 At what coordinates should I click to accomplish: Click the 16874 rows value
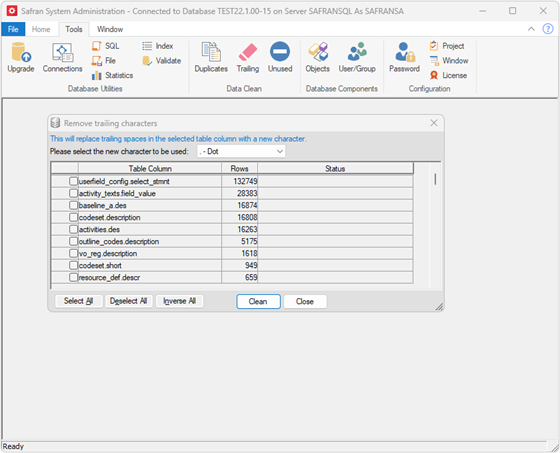(x=247, y=205)
